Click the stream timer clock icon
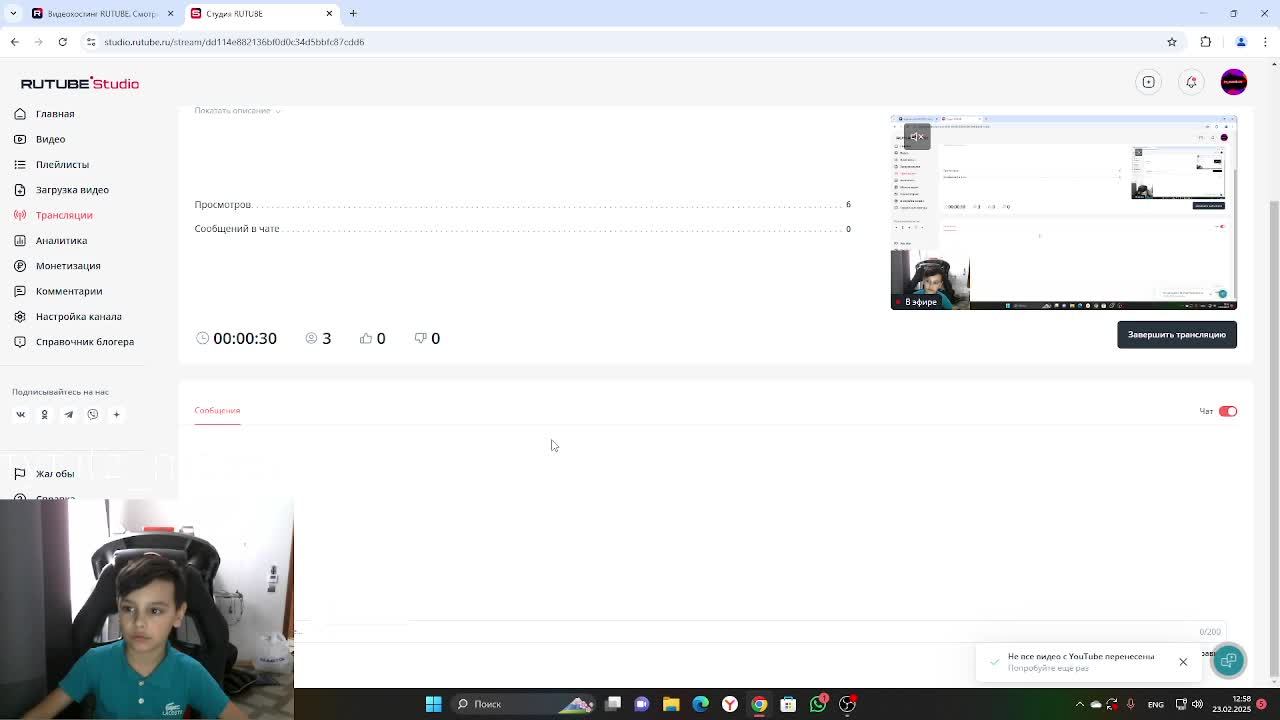The height and width of the screenshot is (720, 1280). 203,338
